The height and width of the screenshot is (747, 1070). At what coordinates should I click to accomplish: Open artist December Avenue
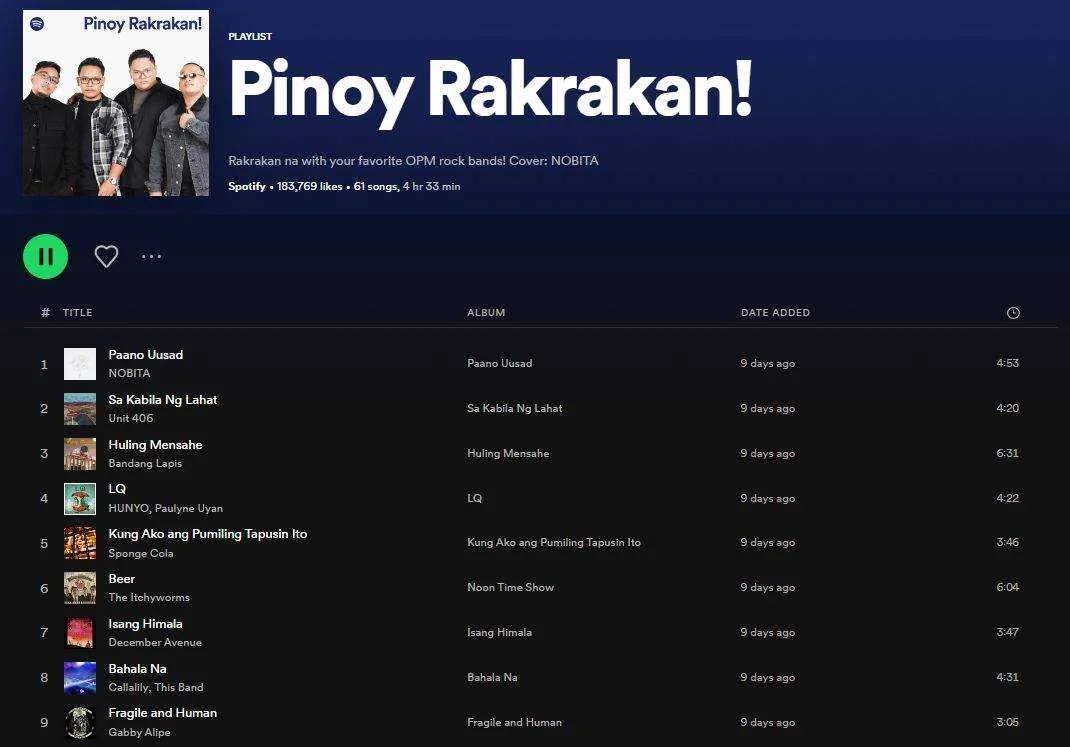point(156,643)
